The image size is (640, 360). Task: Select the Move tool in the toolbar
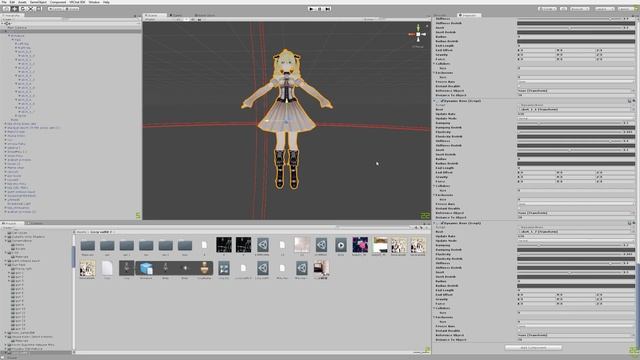click(14, 9)
